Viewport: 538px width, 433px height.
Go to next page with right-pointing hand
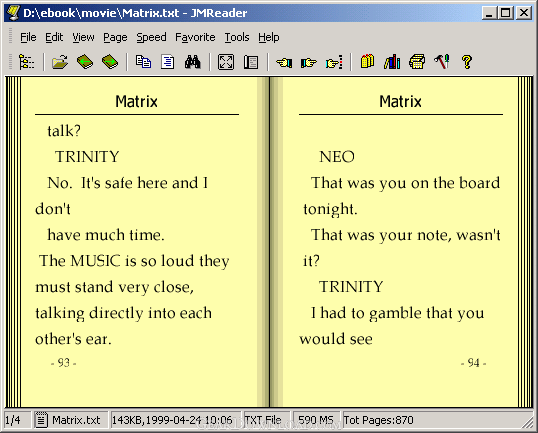tap(309, 62)
